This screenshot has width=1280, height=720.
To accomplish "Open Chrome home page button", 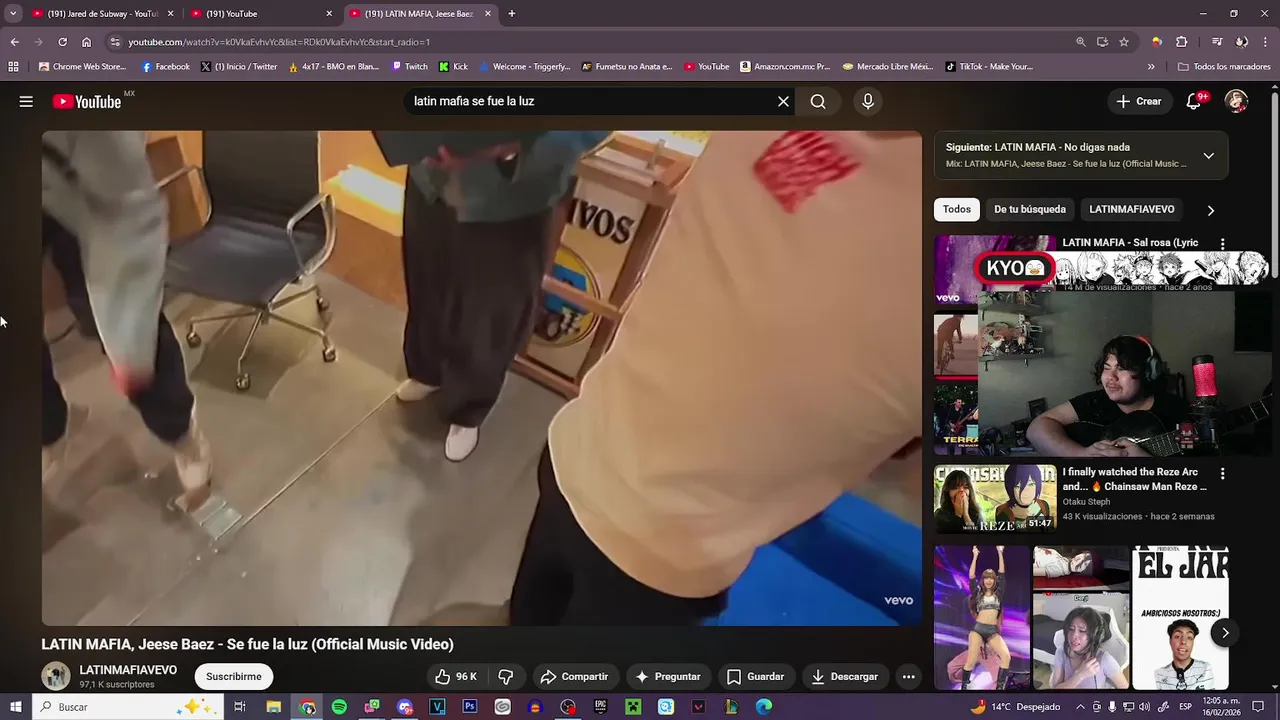I will pos(86,42).
